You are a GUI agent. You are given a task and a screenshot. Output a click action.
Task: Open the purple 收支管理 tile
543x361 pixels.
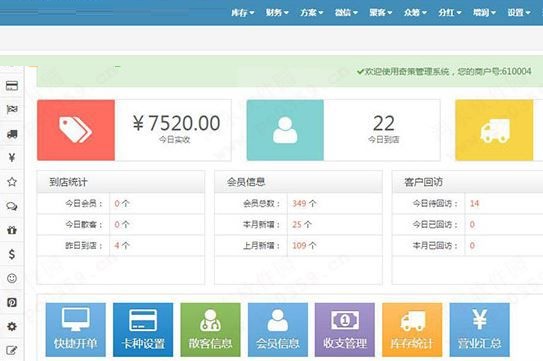point(345,329)
